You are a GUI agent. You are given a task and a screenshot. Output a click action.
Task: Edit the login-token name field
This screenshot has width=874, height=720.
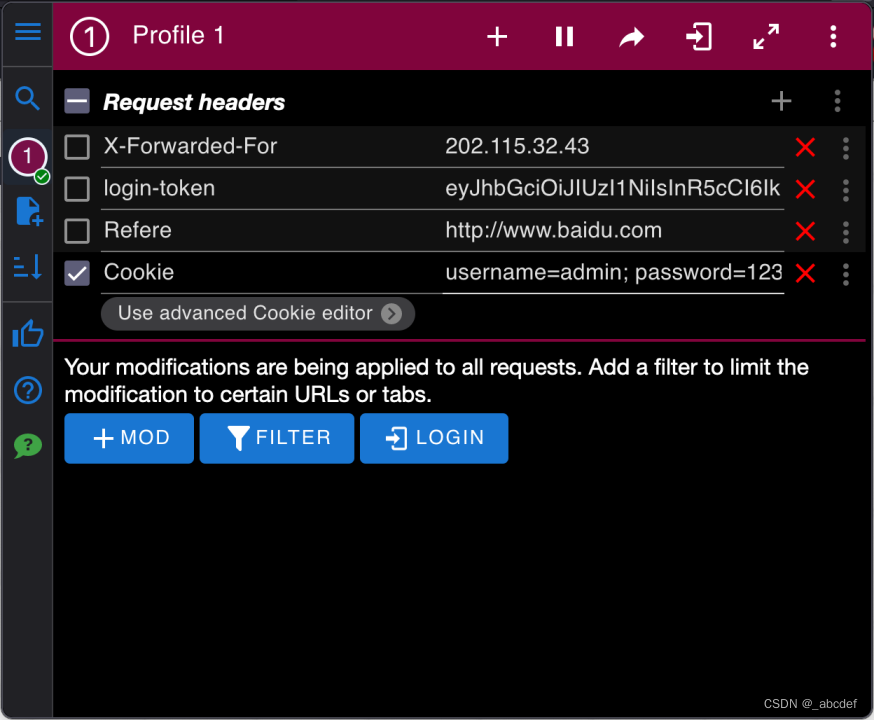pos(270,189)
